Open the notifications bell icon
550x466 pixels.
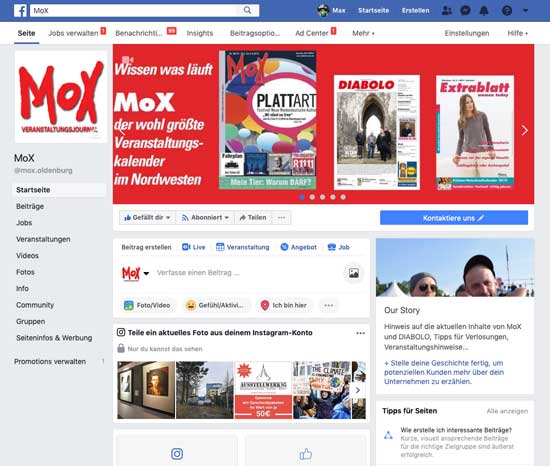click(484, 11)
